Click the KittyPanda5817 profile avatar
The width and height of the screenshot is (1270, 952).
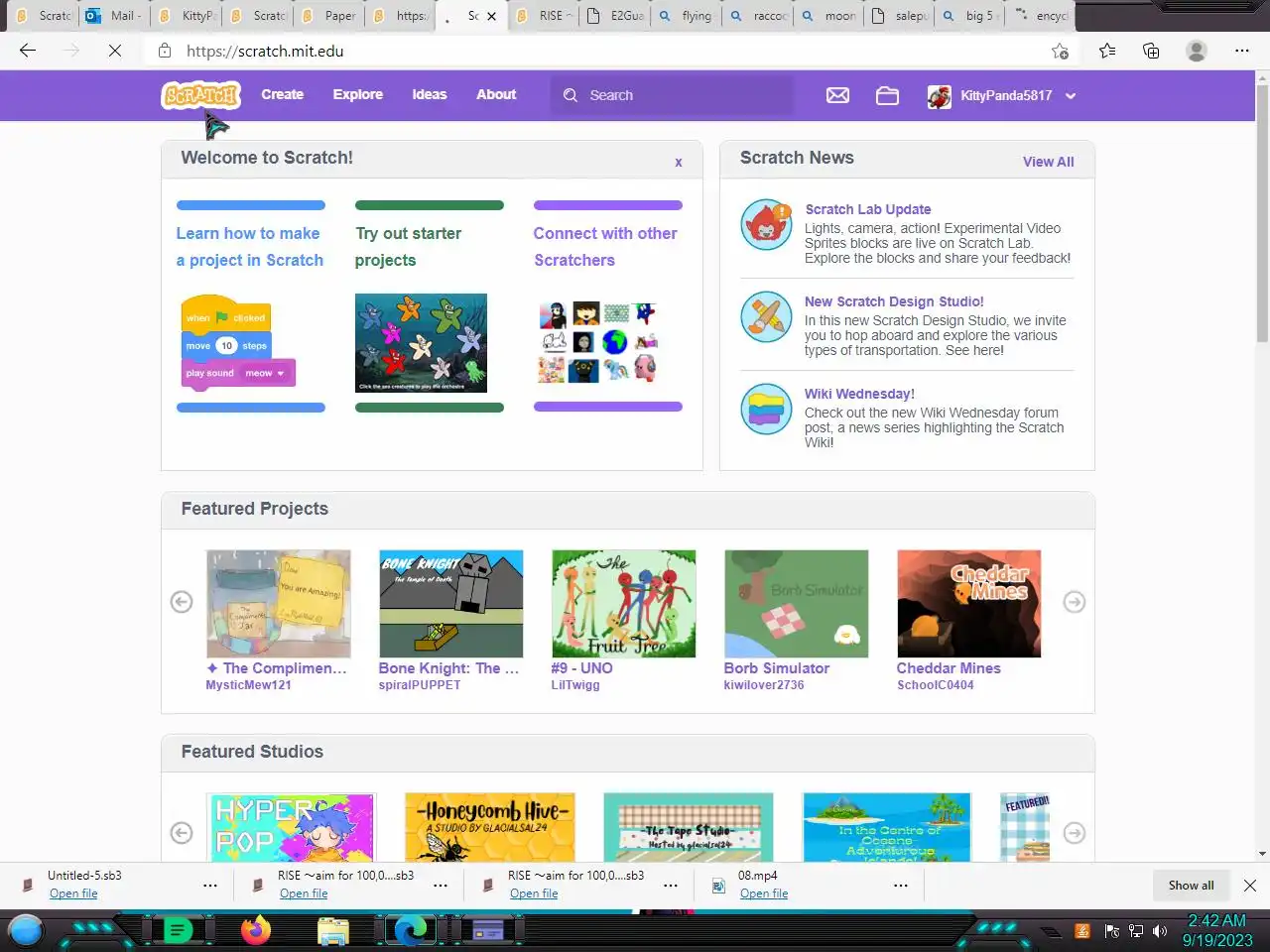click(939, 96)
